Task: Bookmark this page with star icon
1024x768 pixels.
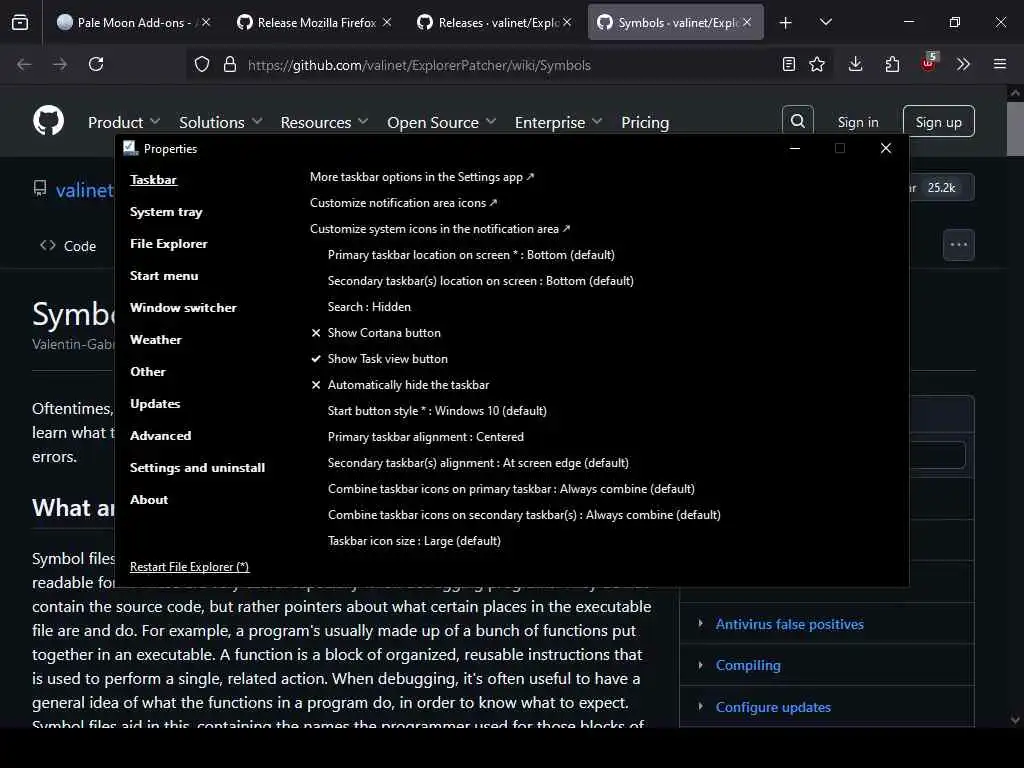Action: coord(817,64)
